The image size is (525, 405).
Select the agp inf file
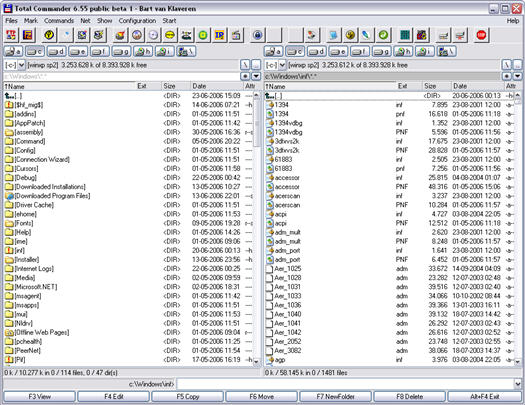(389, 360)
